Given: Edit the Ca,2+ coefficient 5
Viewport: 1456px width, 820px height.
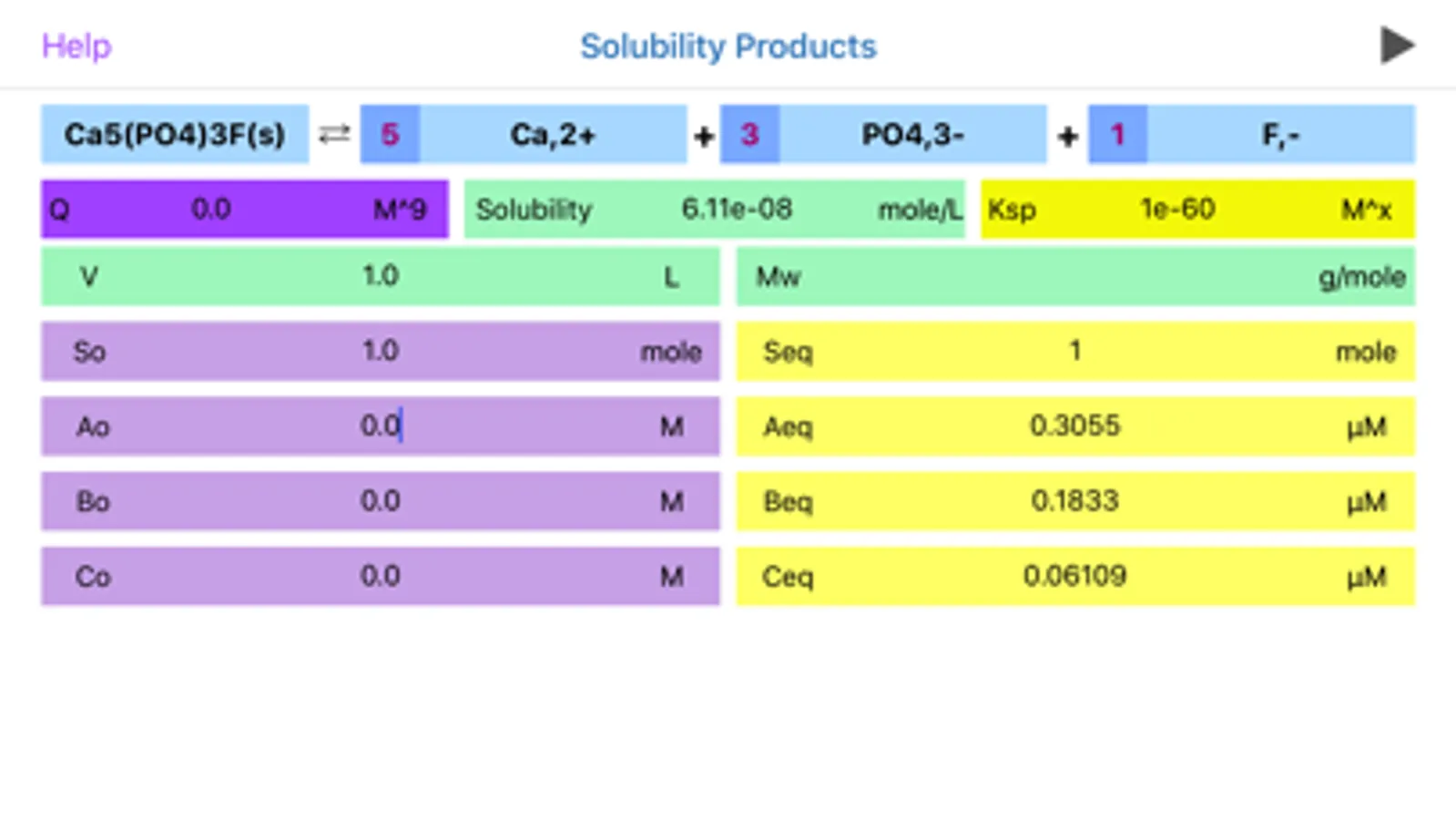Looking at the screenshot, I should [390, 135].
